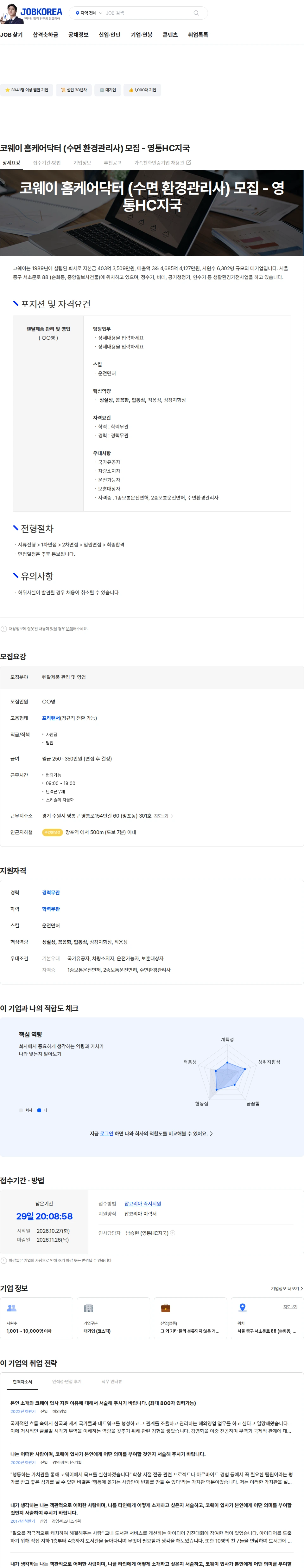Click info icon beside 남승현 (영통HC지국)

[x=173, y=1232]
